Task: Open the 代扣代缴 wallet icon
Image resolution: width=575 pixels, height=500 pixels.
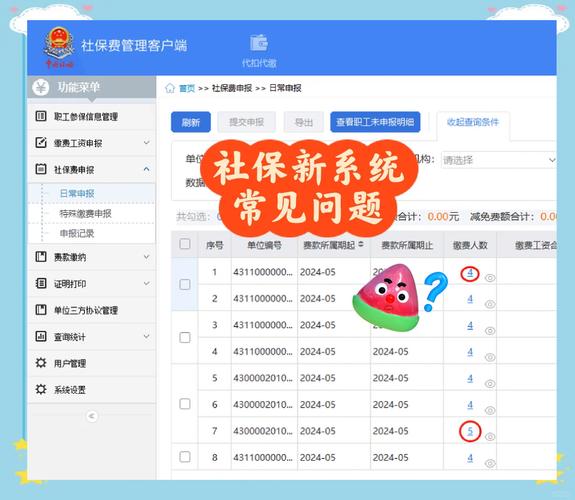Action: point(259,43)
